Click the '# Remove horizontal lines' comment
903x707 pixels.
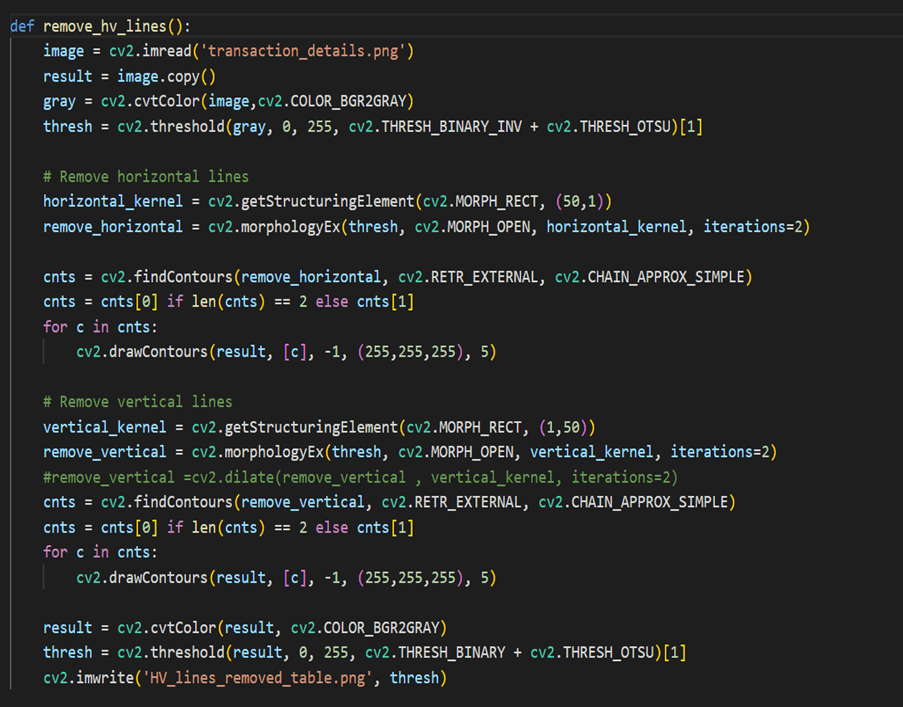(146, 177)
